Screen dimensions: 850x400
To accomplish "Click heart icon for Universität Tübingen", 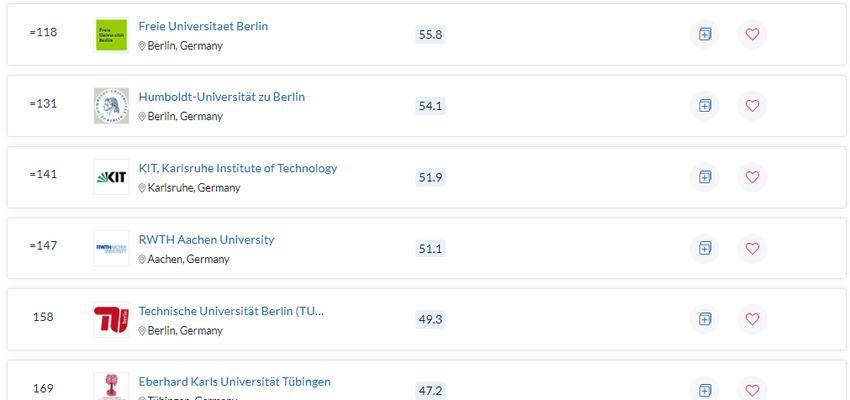I will tap(752, 390).
